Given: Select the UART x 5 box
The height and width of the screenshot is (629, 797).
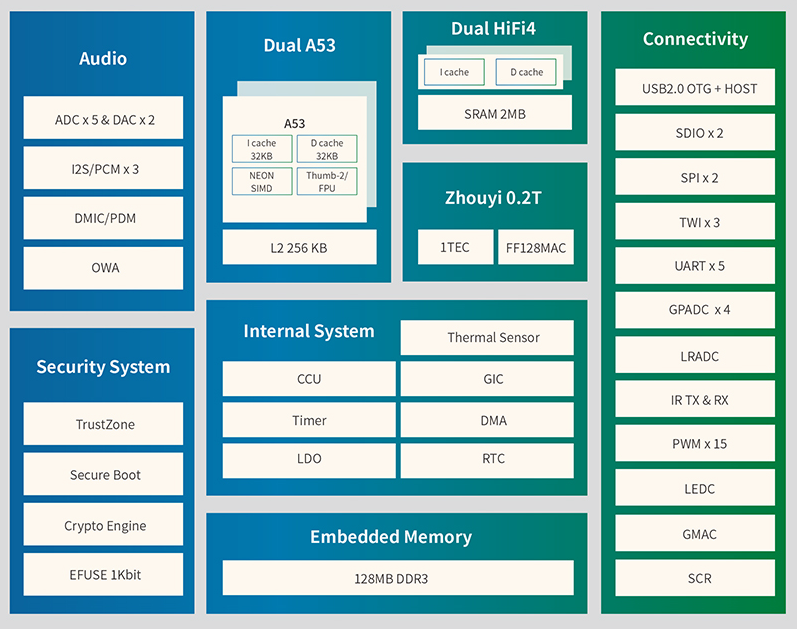Looking at the screenshot, I should [x=695, y=265].
